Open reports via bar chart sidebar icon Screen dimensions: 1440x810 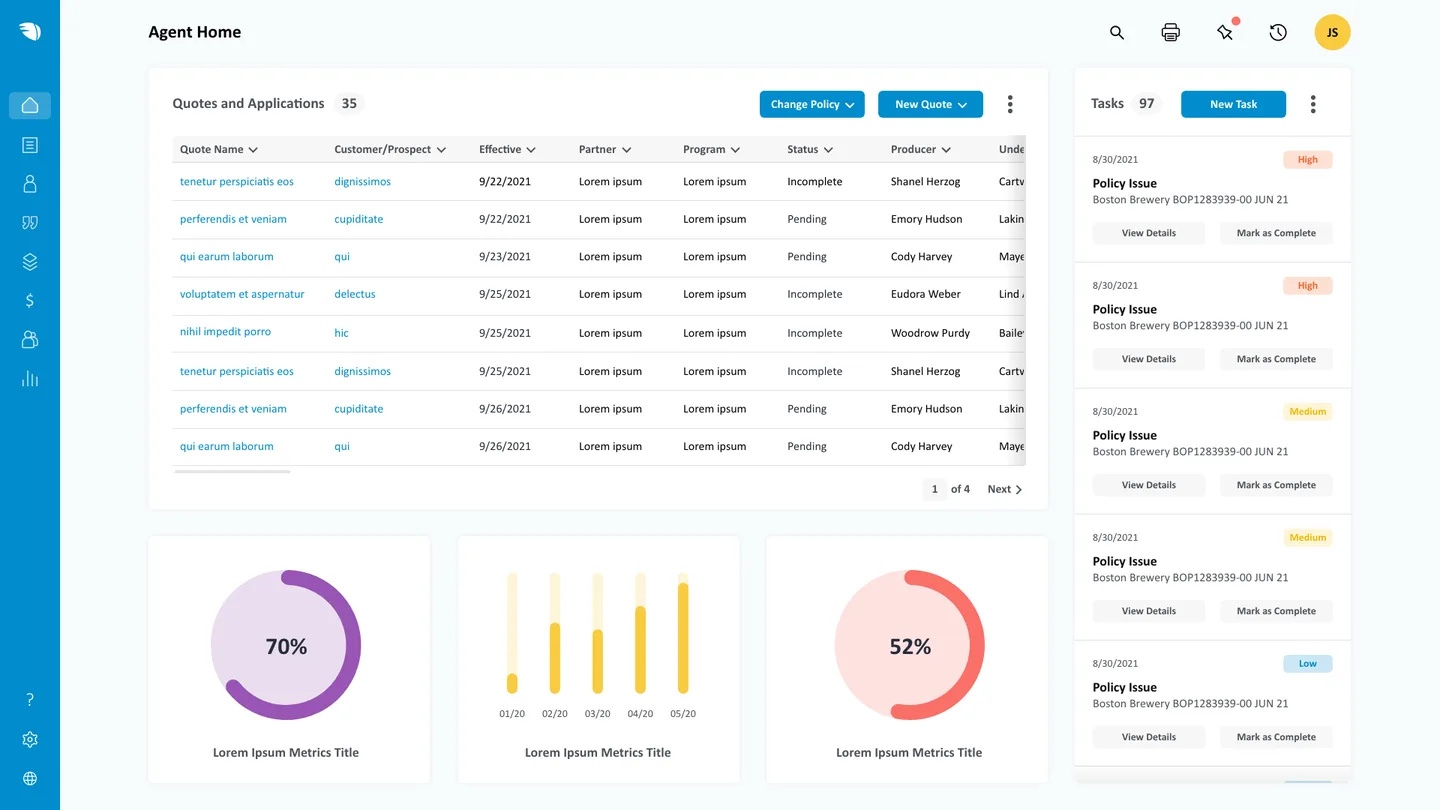pos(29,378)
